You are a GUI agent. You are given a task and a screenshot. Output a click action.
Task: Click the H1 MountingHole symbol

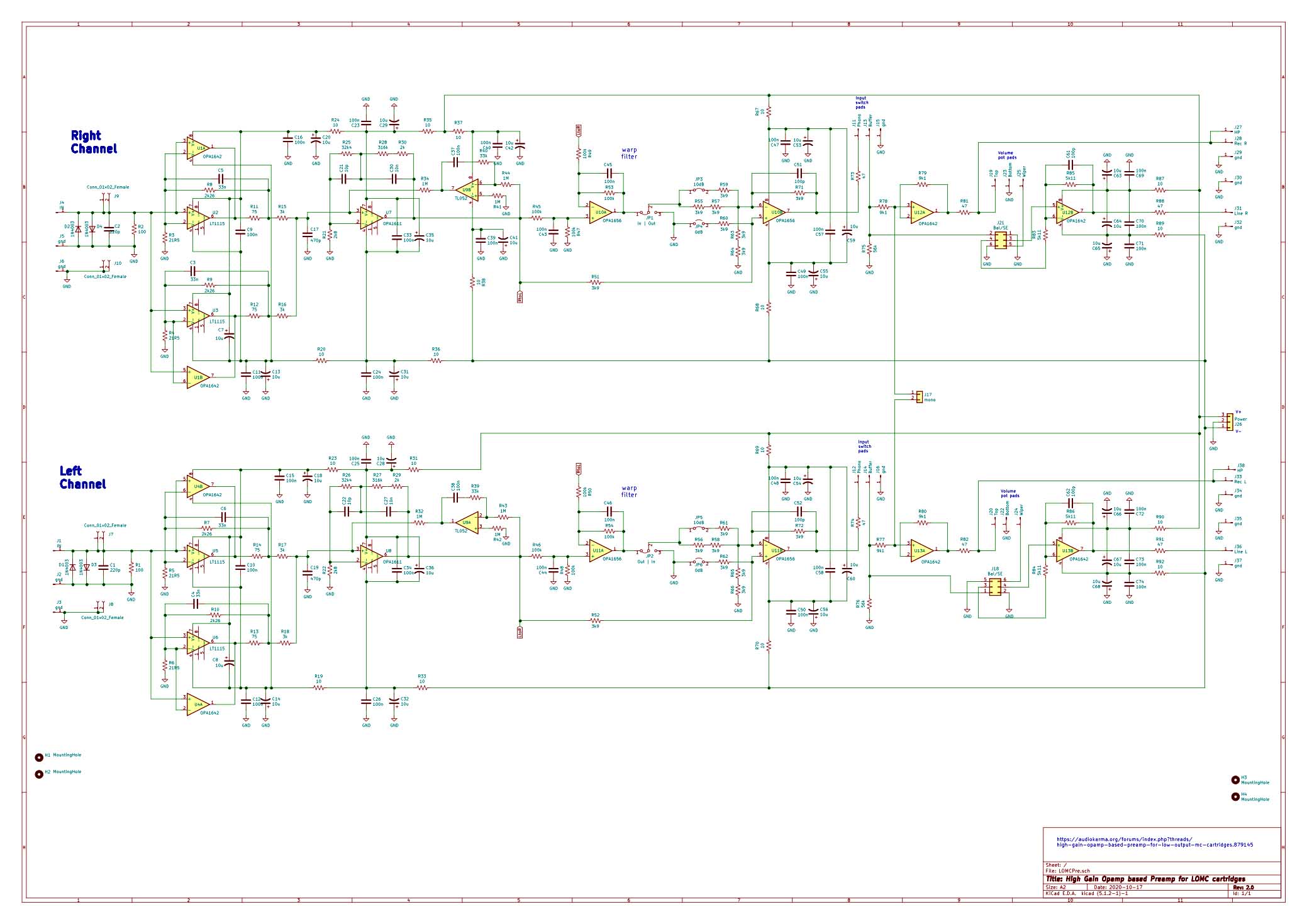[x=40, y=757]
